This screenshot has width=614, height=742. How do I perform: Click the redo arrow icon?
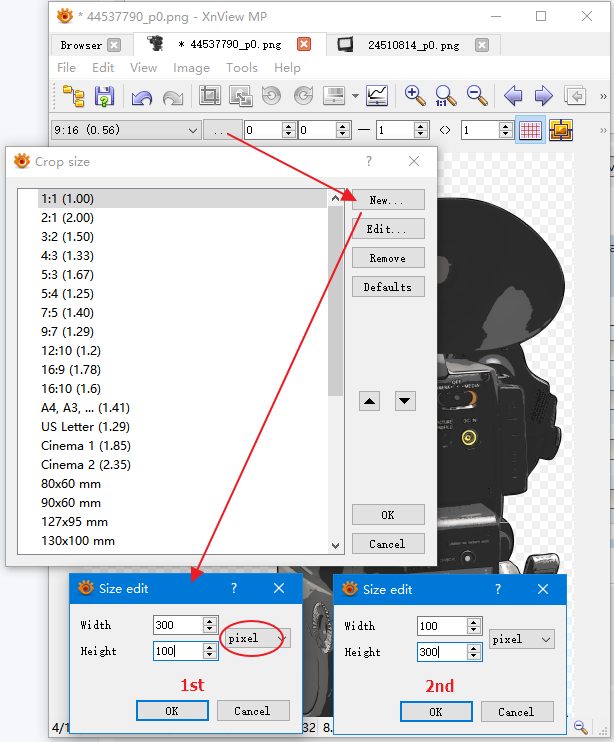173,97
